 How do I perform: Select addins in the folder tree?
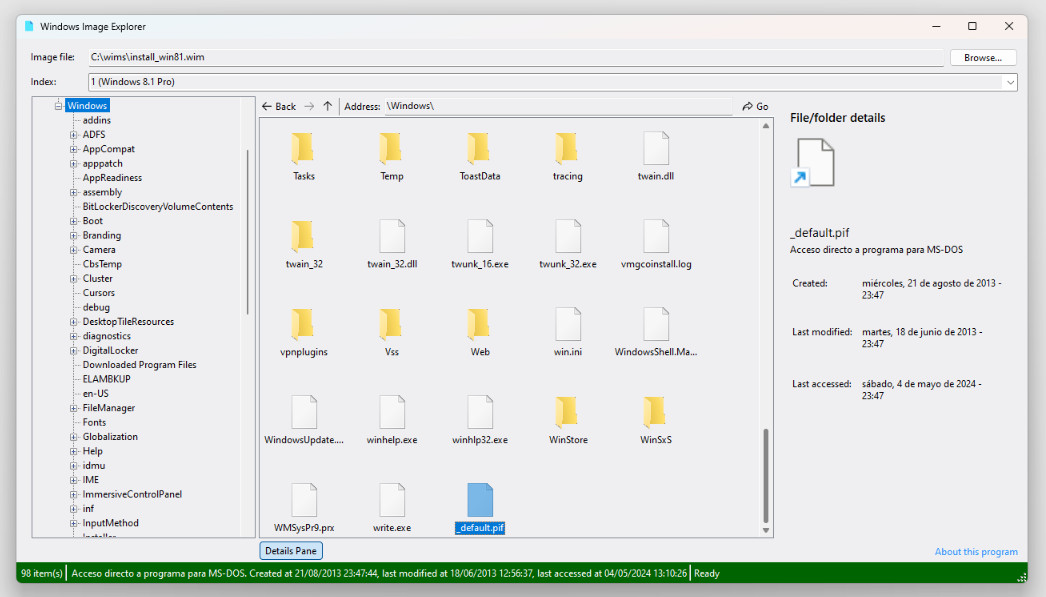(x=97, y=120)
